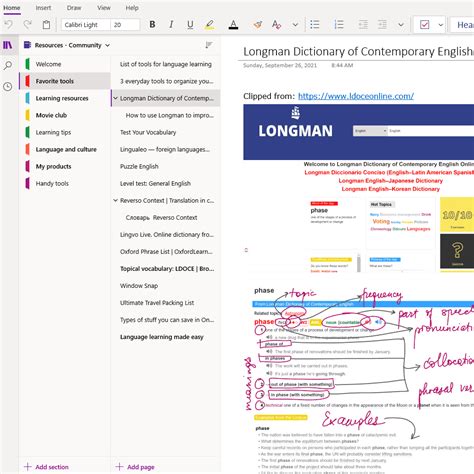
Task: Click the font size 20 field
Action: click(x=125, y=25)
